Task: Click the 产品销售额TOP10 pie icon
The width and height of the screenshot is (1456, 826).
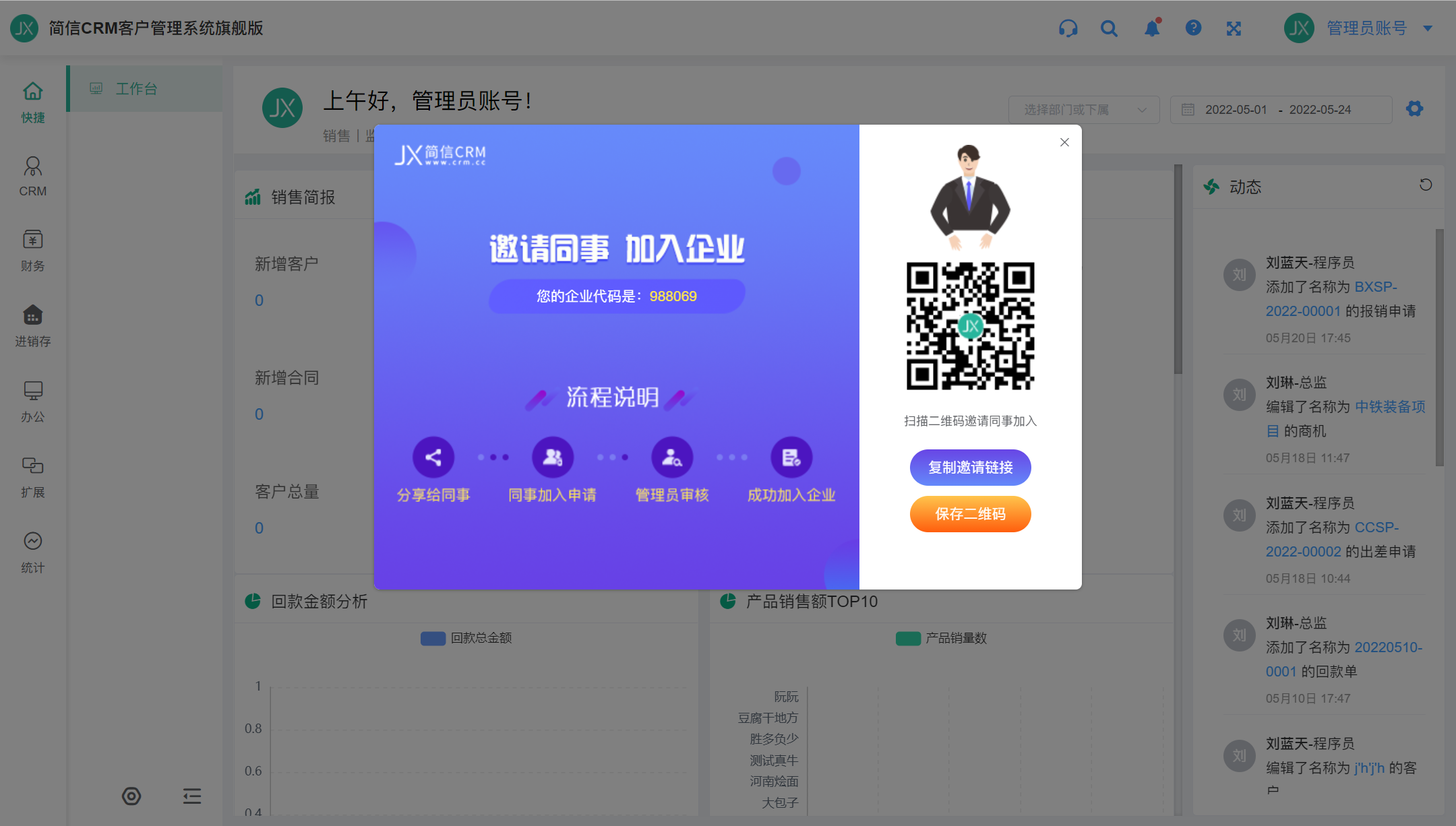Action: point(728,601)
